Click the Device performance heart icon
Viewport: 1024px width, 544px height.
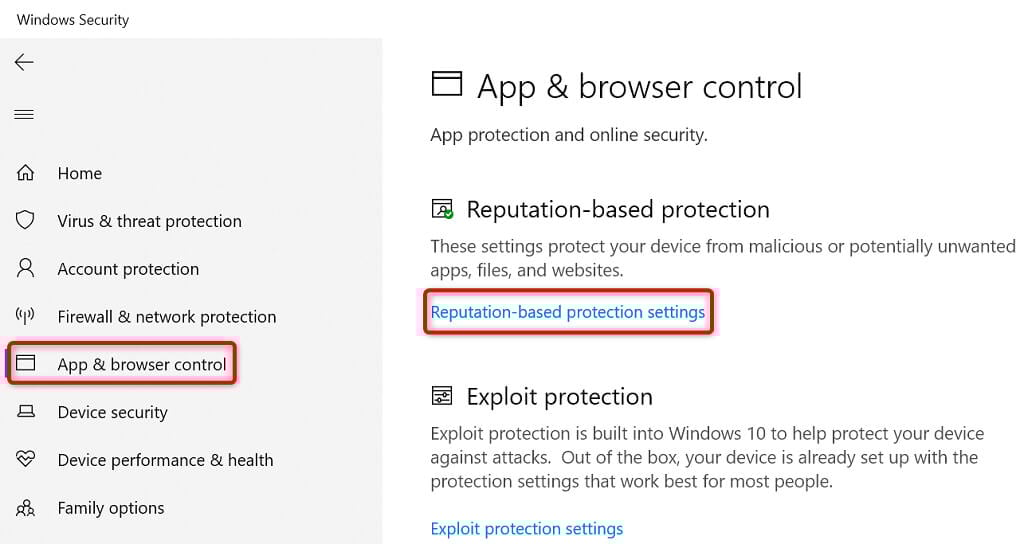point(26,460)
